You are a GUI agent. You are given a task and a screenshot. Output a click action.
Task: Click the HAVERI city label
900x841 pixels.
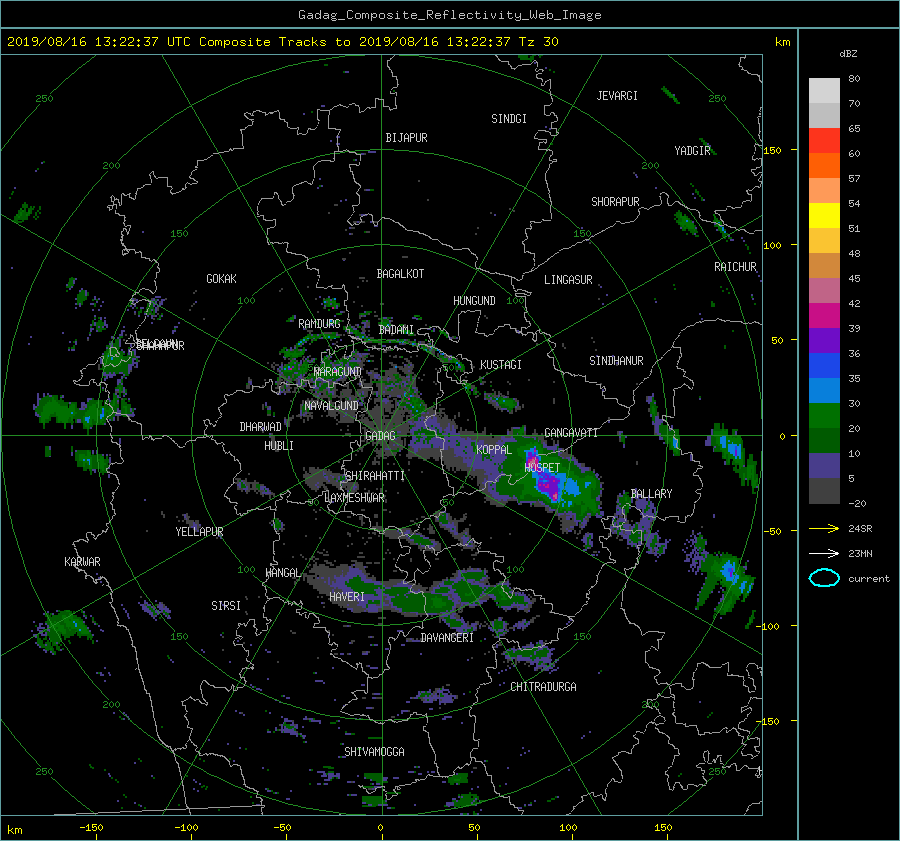coord(347,597)
